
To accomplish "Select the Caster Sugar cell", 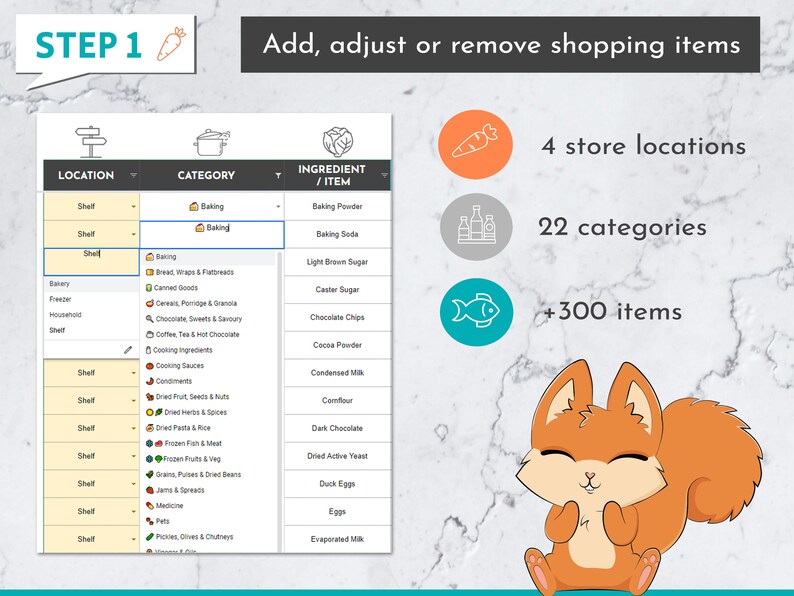I will click(x=338, y=290).
